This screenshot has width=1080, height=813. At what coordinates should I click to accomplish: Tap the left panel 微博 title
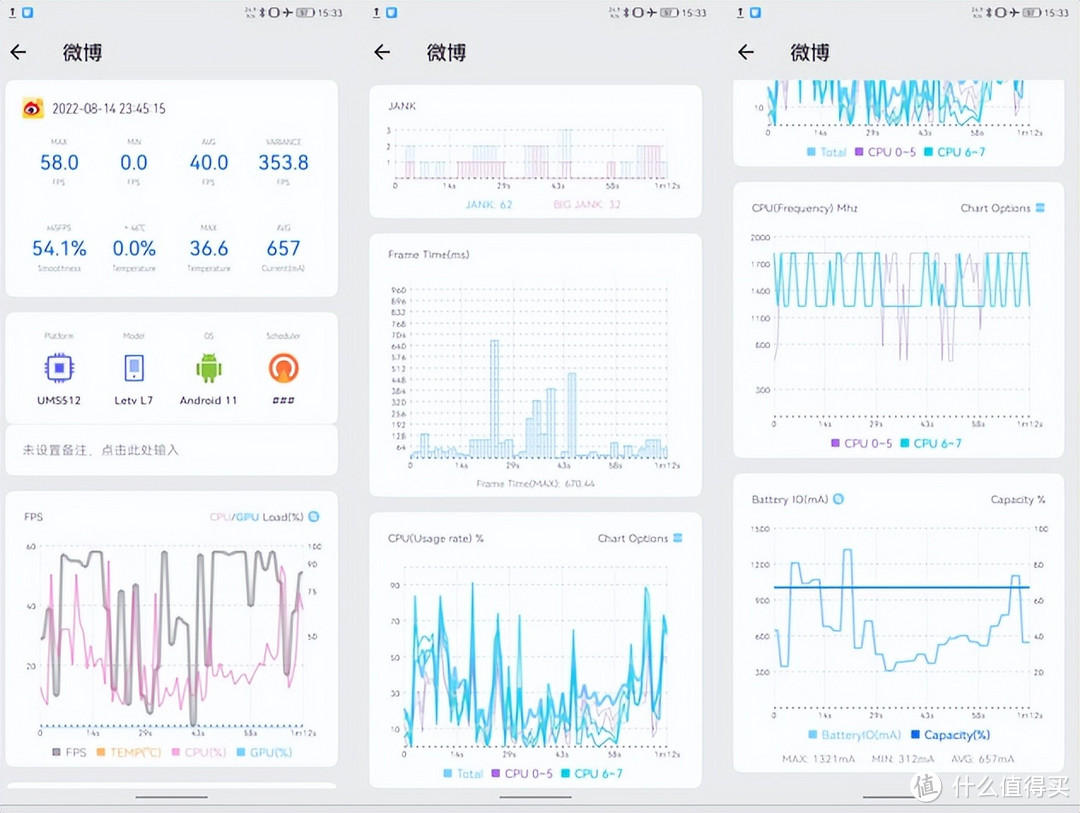point(83,52)
